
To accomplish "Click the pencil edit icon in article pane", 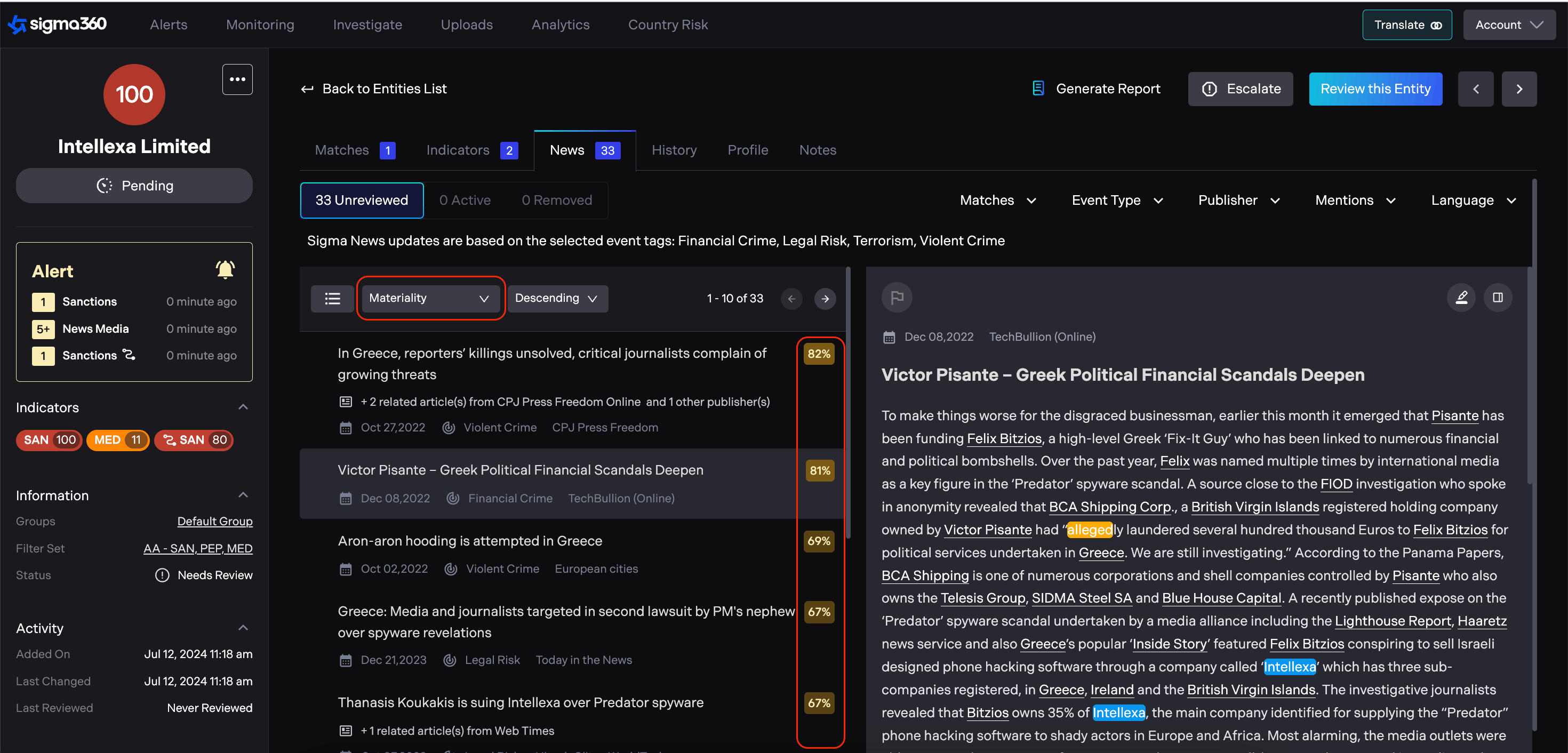I will click(x=1461, y=298).
